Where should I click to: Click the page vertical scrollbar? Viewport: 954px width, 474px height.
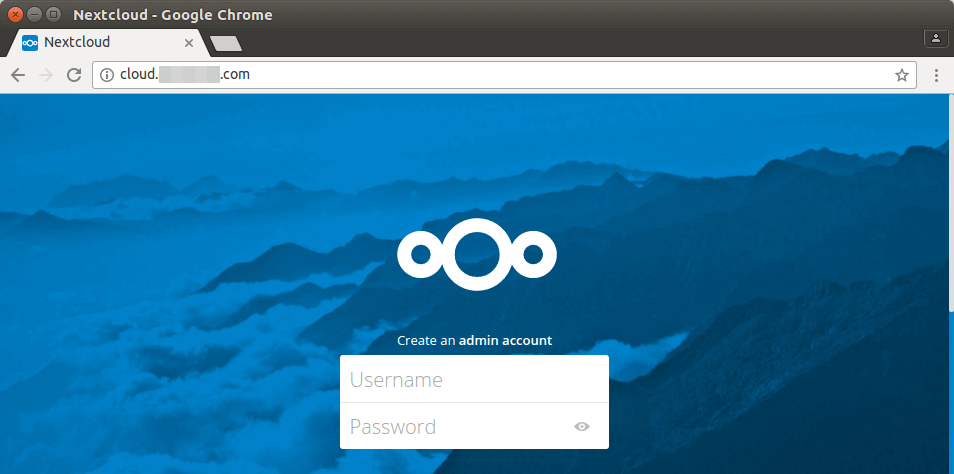(951, 203)
